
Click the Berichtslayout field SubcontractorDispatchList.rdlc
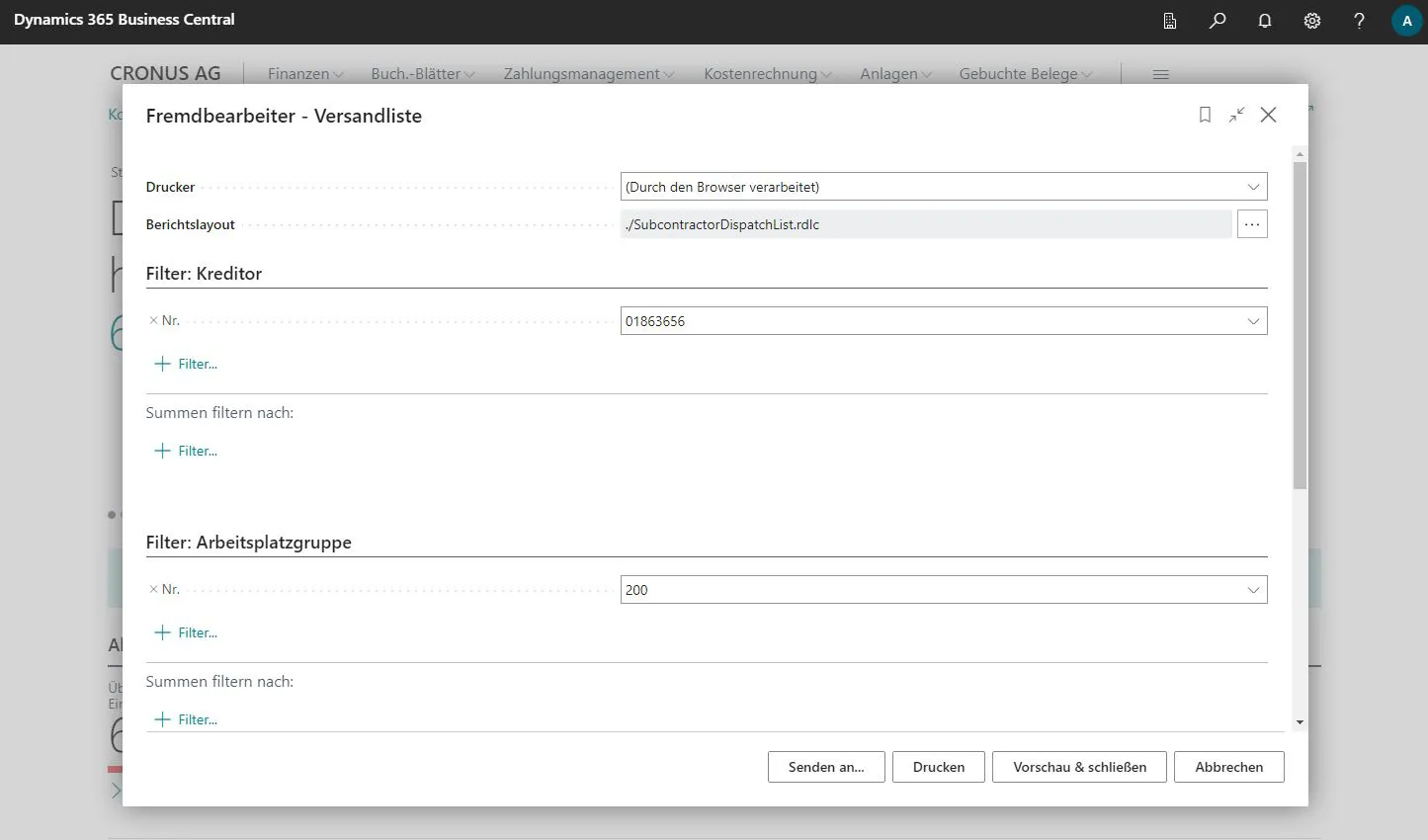(926, 224)
